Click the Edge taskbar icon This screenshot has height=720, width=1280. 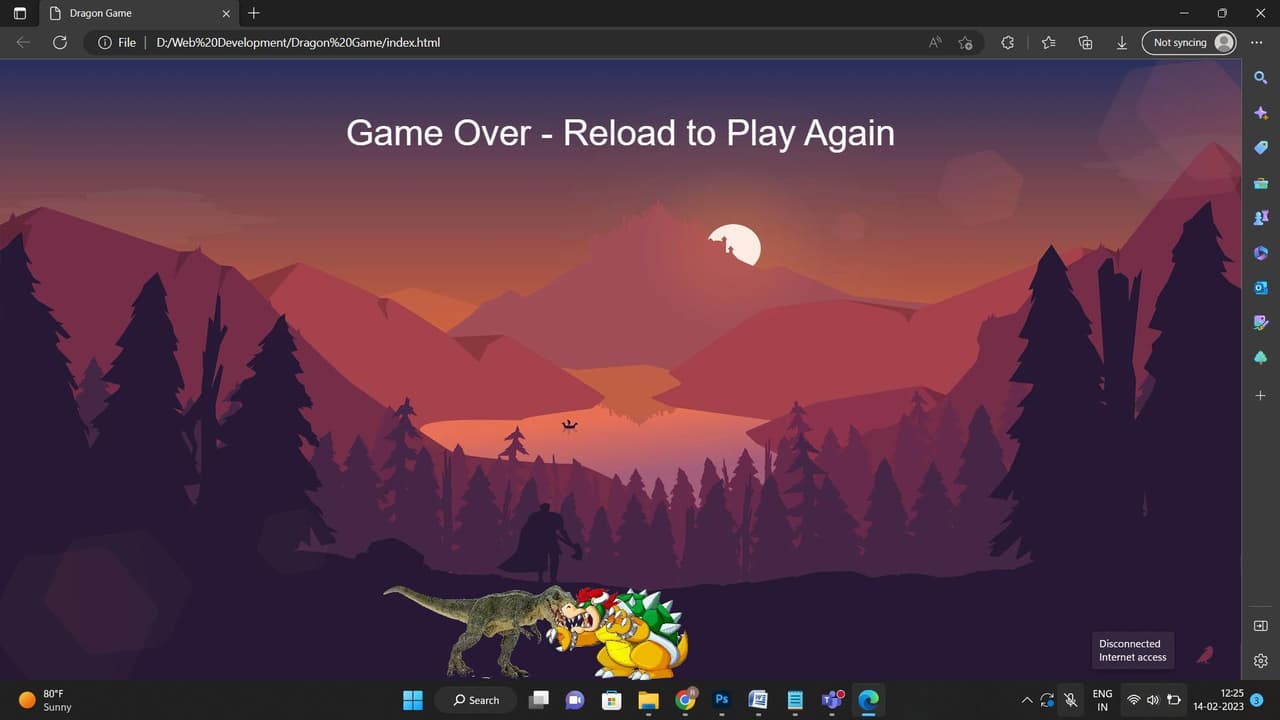click(x=868, y=700)
